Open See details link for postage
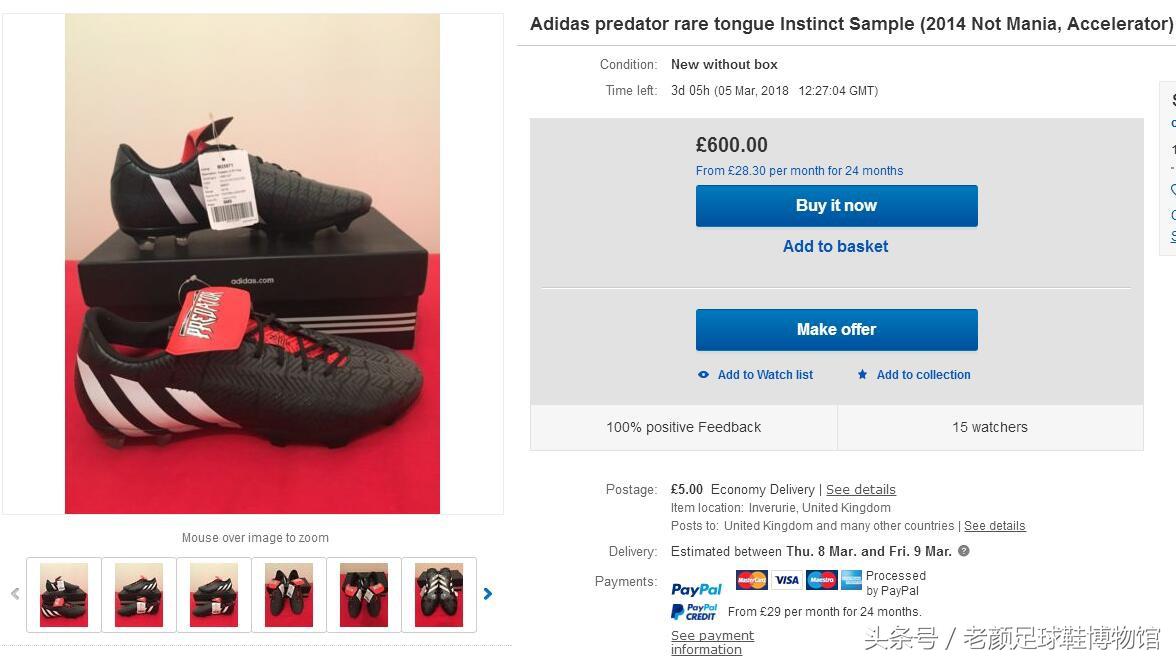Viewport: 1176px width, 660px height. click(x=860, y=490)
